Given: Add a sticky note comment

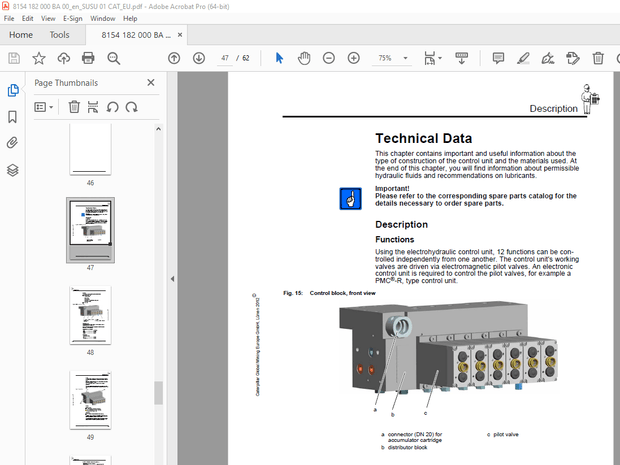Looking at the screenshot, I should pyautogui.click(x=498, y=59).
